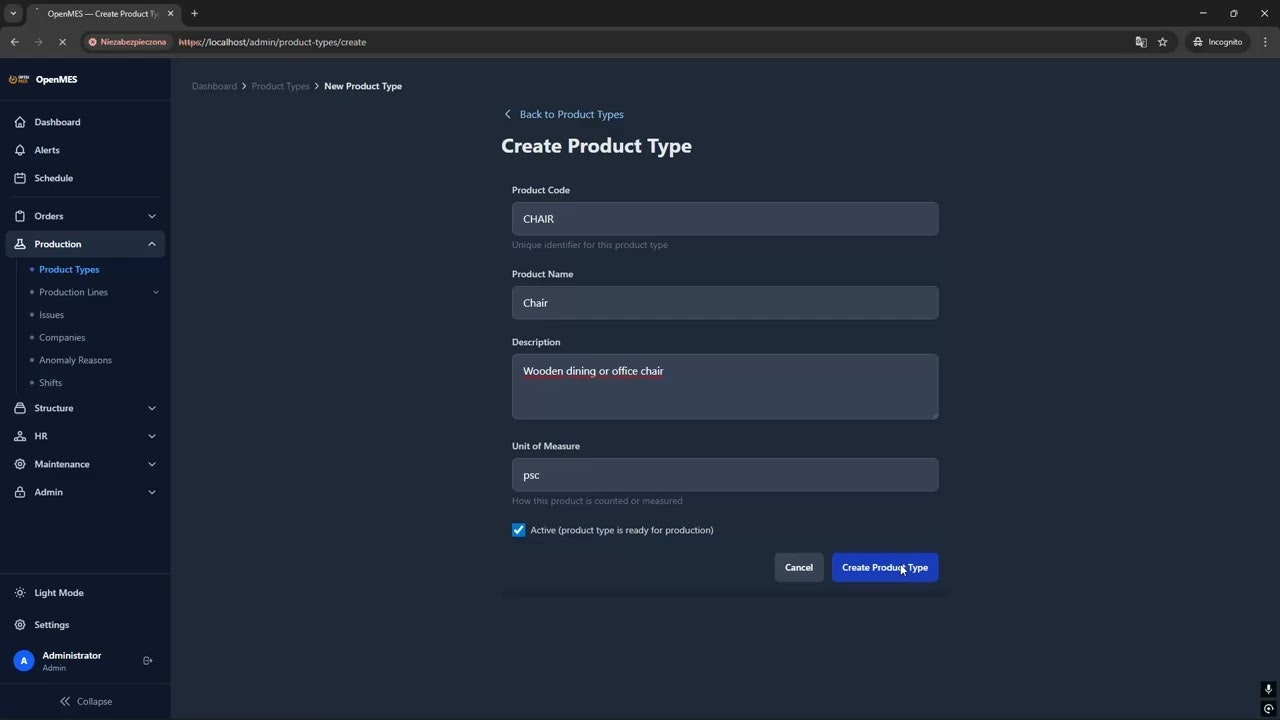Open Anomaly Reasons in sidebar
The width and height of the screenshot is (1280, 720).
pos(75,360)
